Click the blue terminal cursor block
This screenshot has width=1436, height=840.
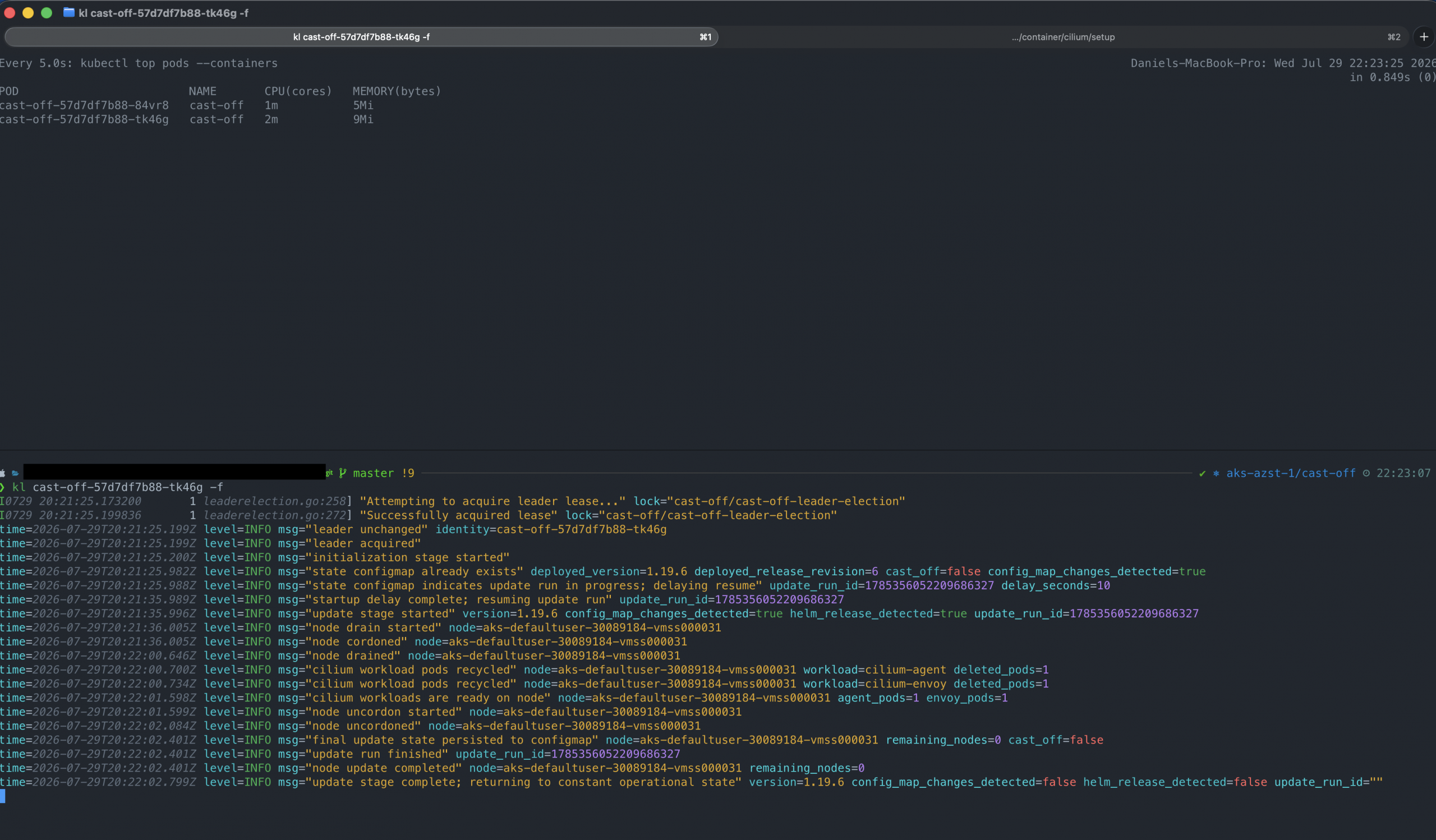click(x=3, y=796)
